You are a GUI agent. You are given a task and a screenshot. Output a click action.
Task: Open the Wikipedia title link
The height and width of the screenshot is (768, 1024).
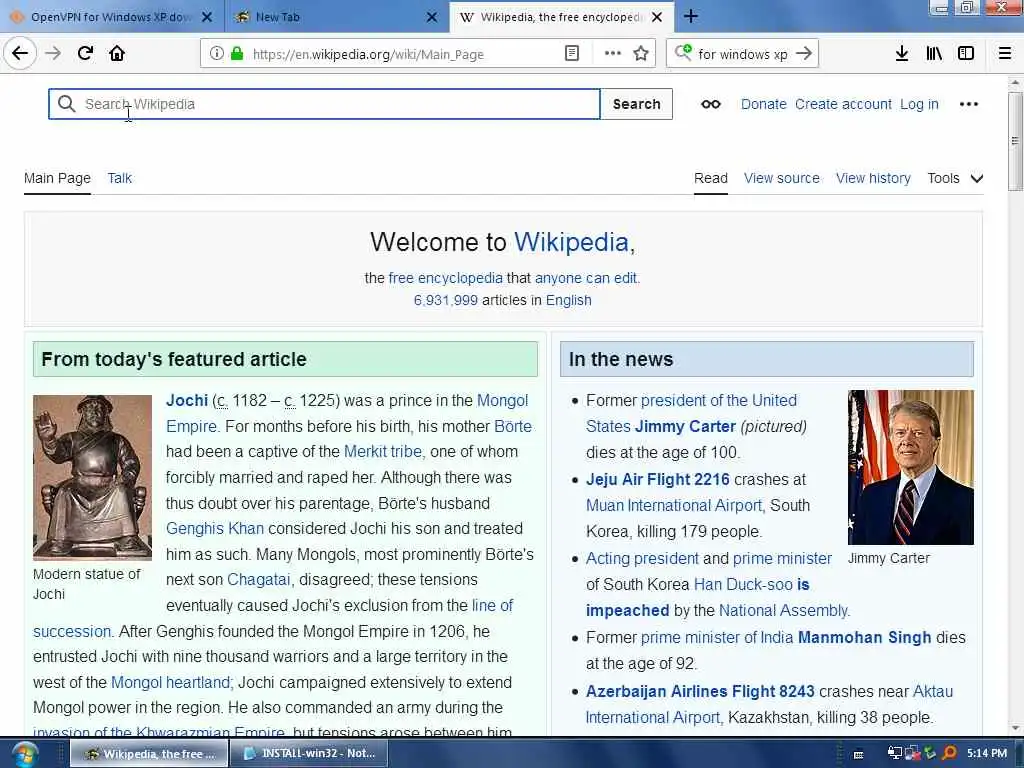571,242
